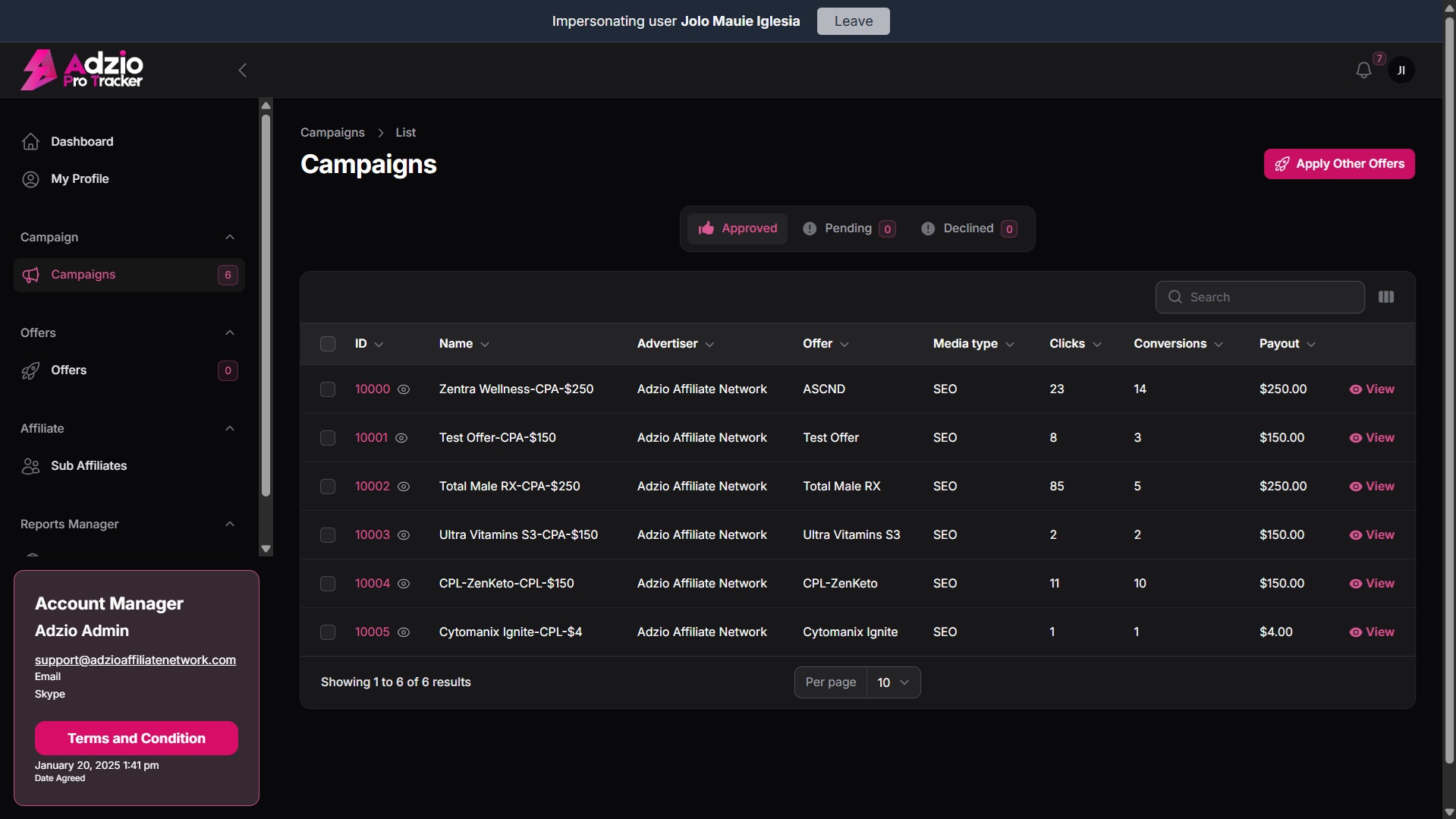Open Dashboard from the sidebar
The image size is (1456, 819).
tap(129, 142)
